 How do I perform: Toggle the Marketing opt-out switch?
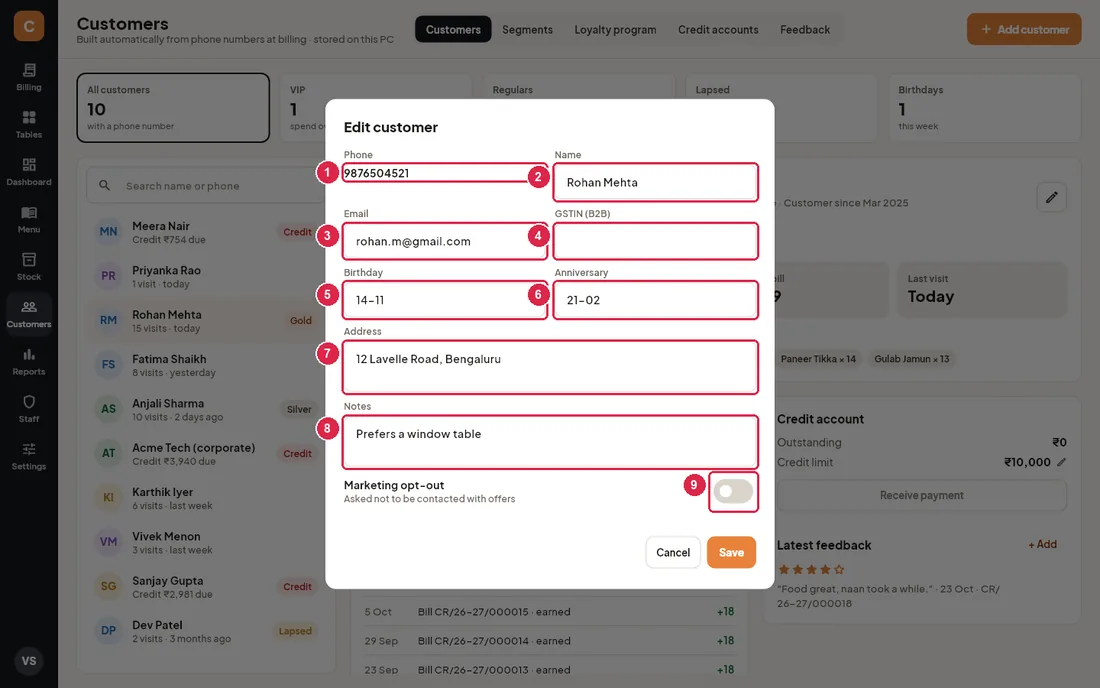pos(733,492)
